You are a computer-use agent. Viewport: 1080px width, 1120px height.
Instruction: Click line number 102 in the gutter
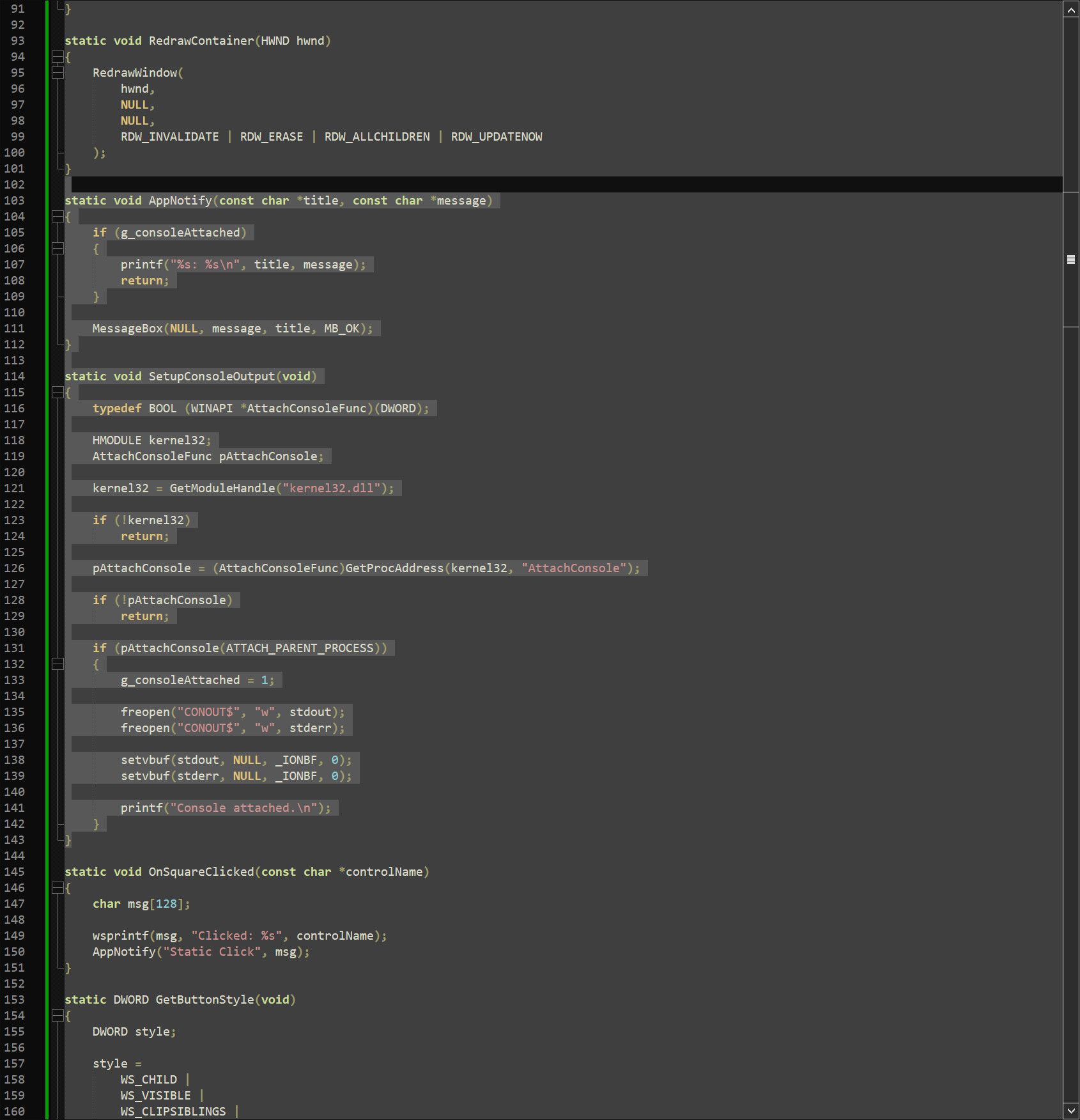click(x=14, y=185)
